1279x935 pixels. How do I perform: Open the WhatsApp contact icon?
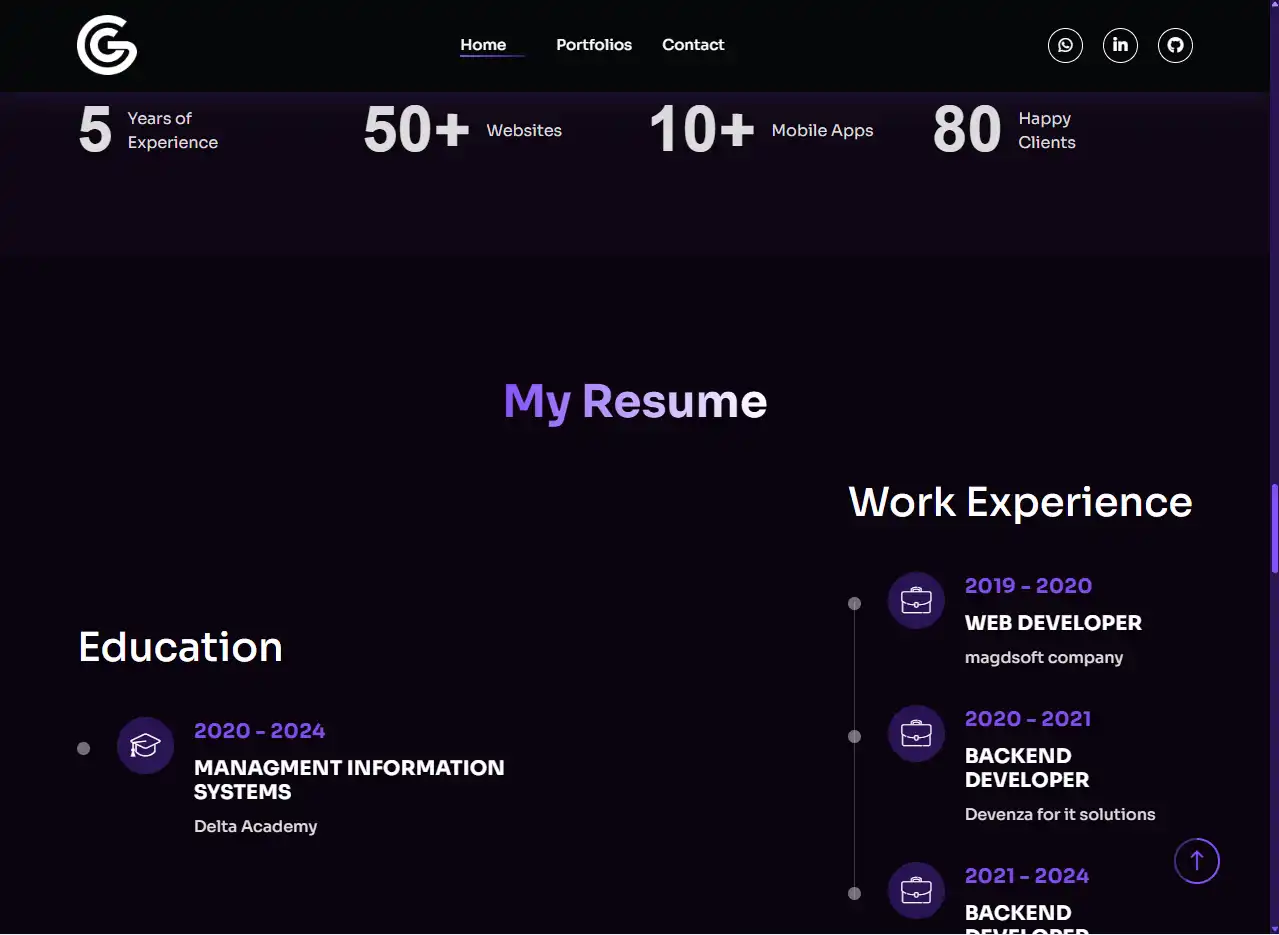pos(1065,45)
